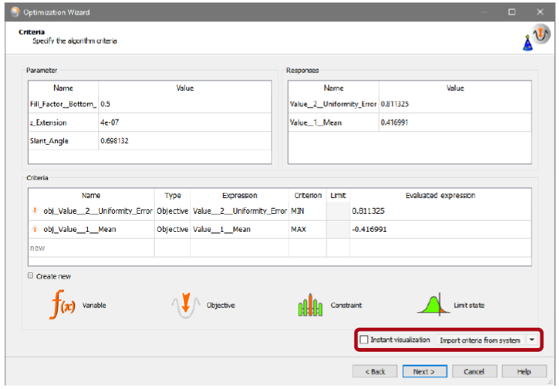Click icon beside obj_Value__1__Mean row

(x=35, y=229)
